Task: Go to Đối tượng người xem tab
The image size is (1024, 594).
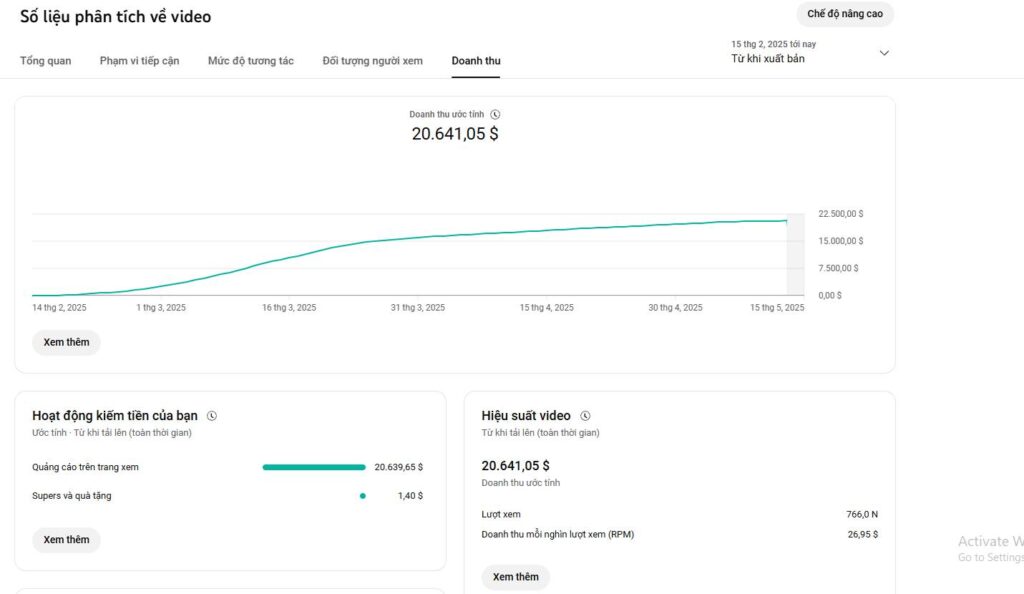Action: 372,61
